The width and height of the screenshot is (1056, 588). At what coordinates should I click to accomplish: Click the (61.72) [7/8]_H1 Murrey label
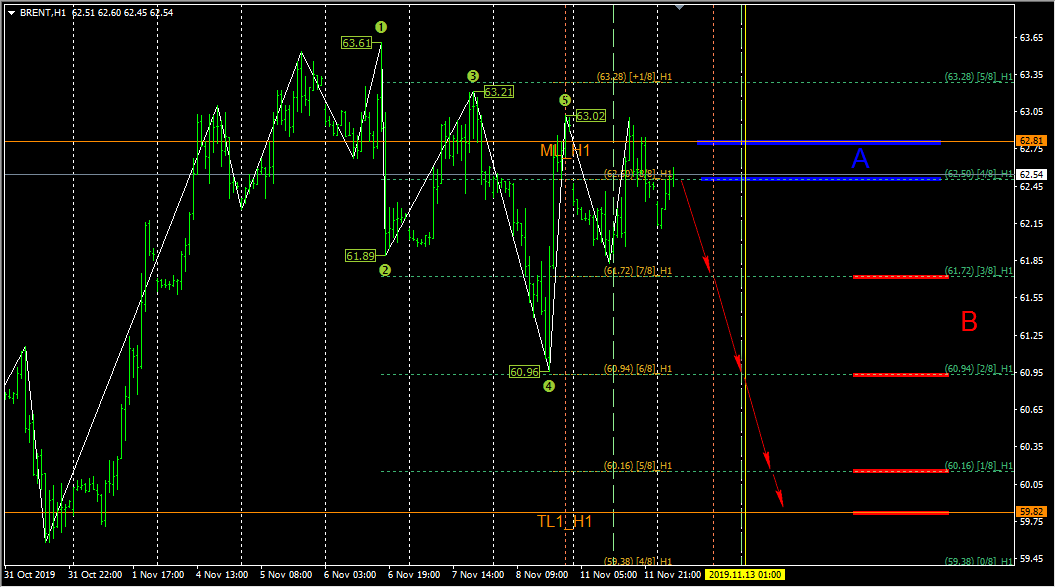638,271
